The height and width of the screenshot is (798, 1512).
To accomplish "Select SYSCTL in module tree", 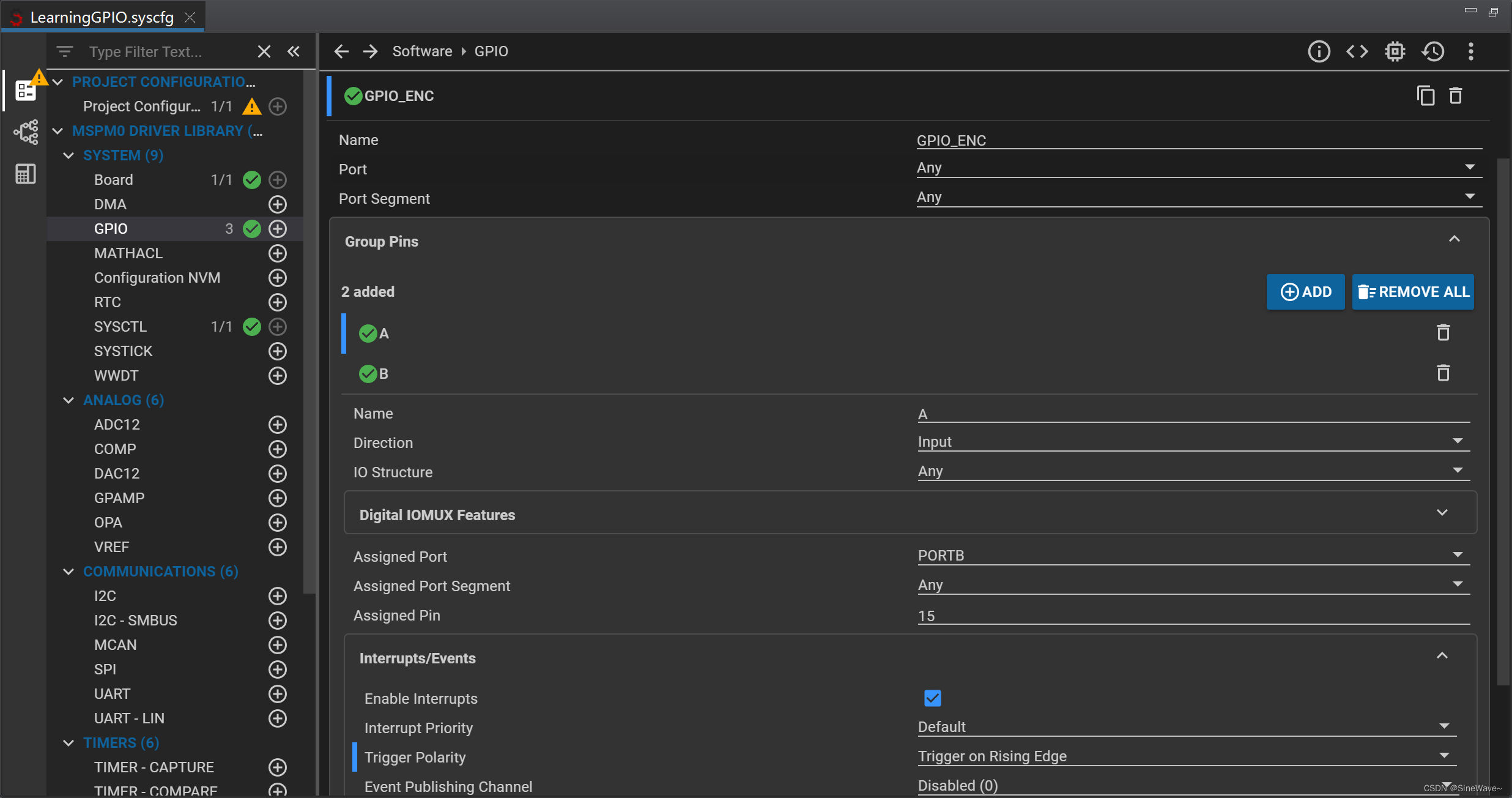I will pyautogui.click(x=120, y=327).
